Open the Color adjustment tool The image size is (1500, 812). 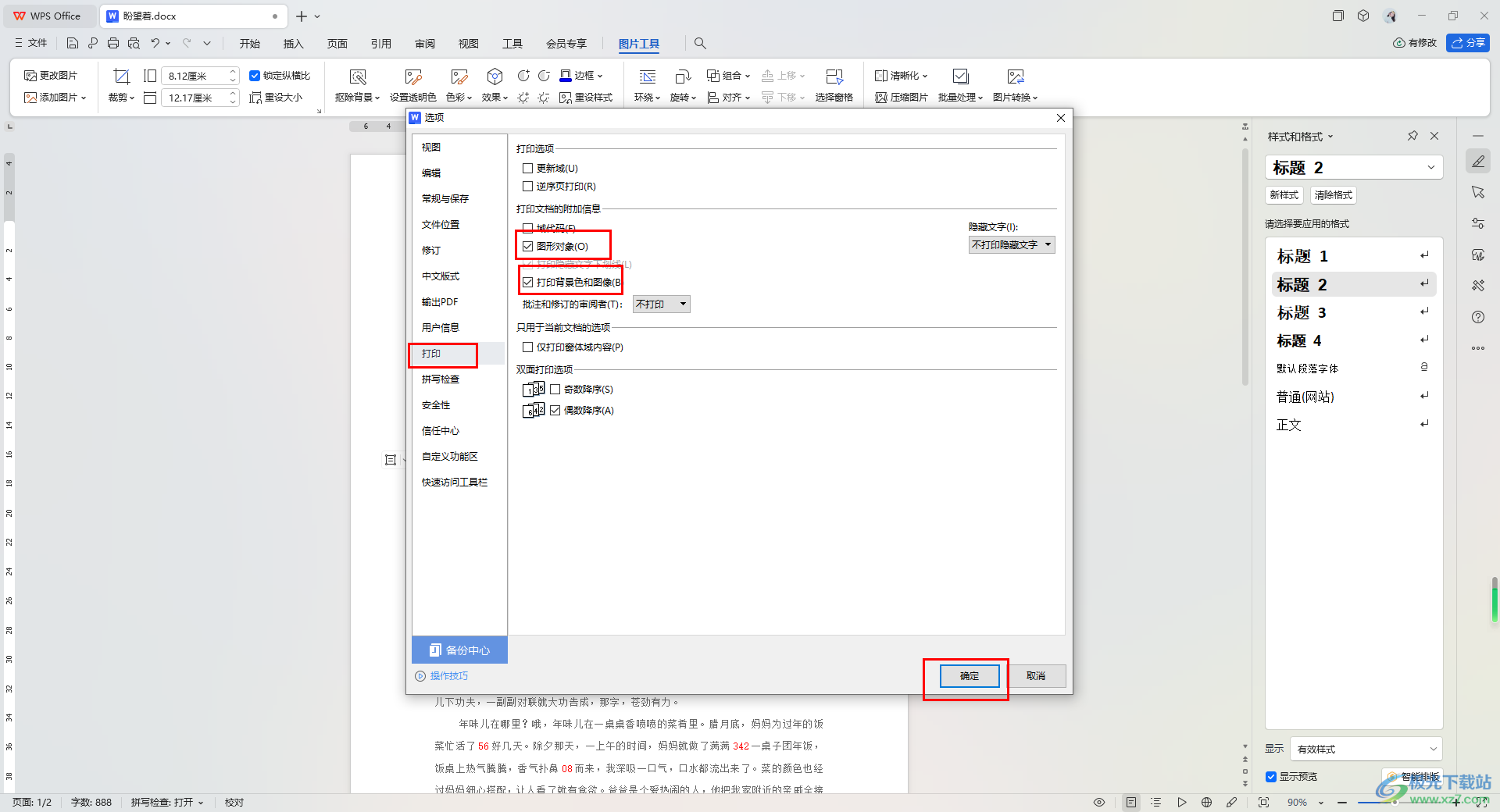459,84
